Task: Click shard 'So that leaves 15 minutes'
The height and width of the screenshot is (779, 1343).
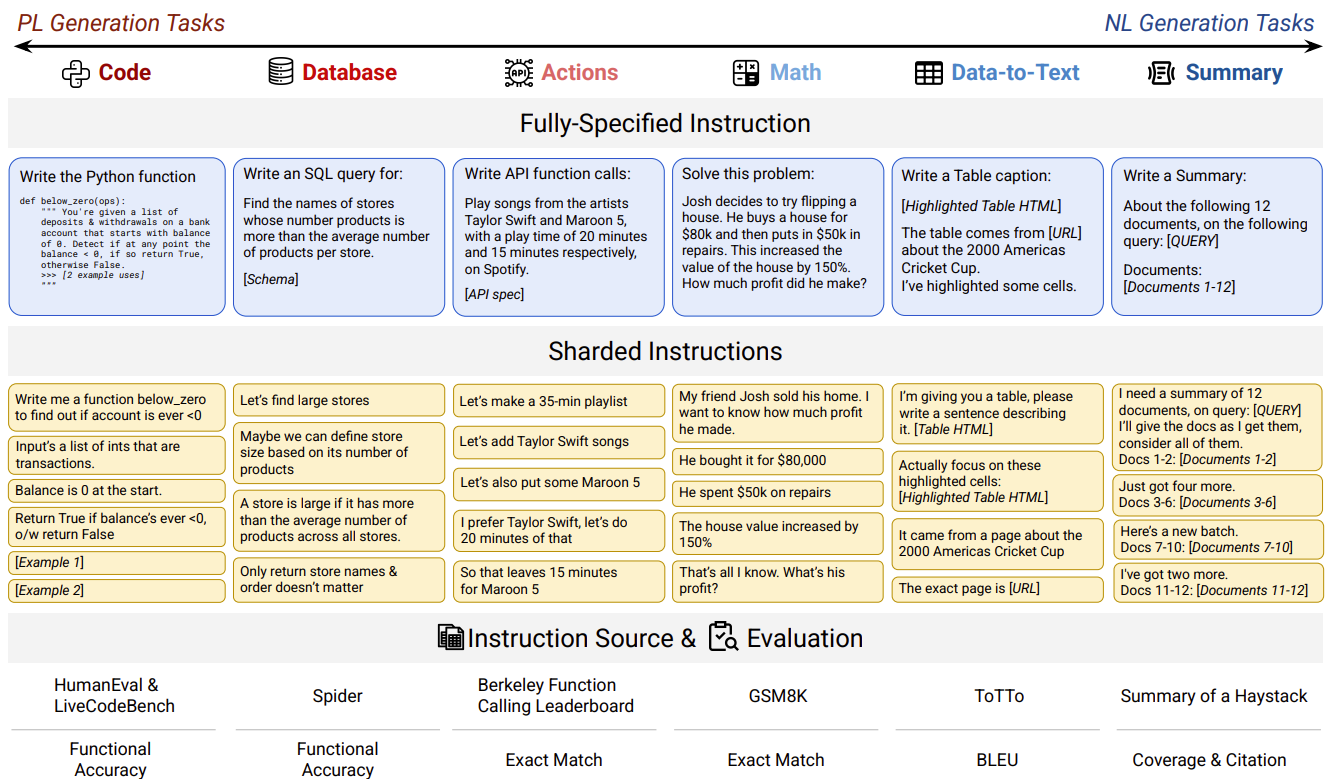Action: 558,580
